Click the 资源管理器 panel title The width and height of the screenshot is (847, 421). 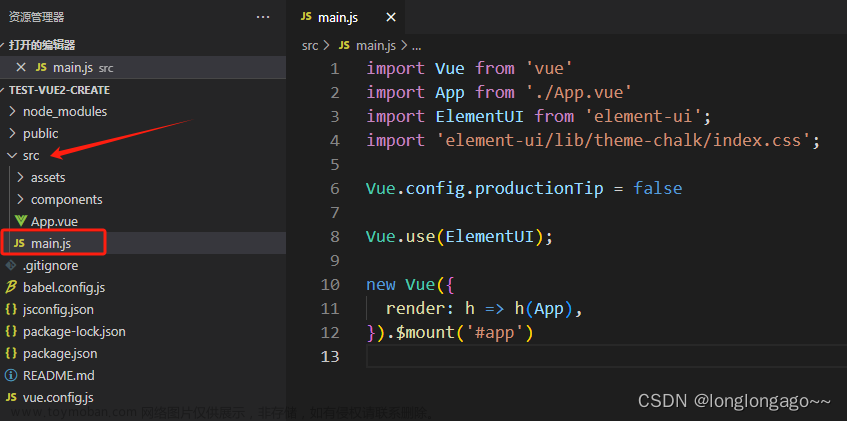tap(37, 17)
